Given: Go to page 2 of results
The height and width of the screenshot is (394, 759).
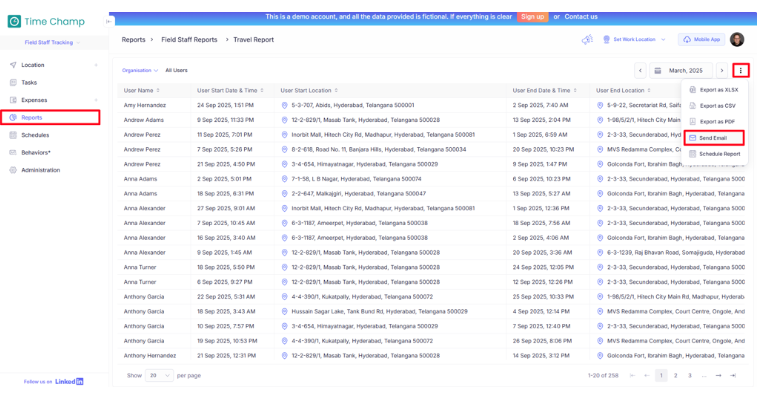Looking at the screenshot, I should (675, 376).
